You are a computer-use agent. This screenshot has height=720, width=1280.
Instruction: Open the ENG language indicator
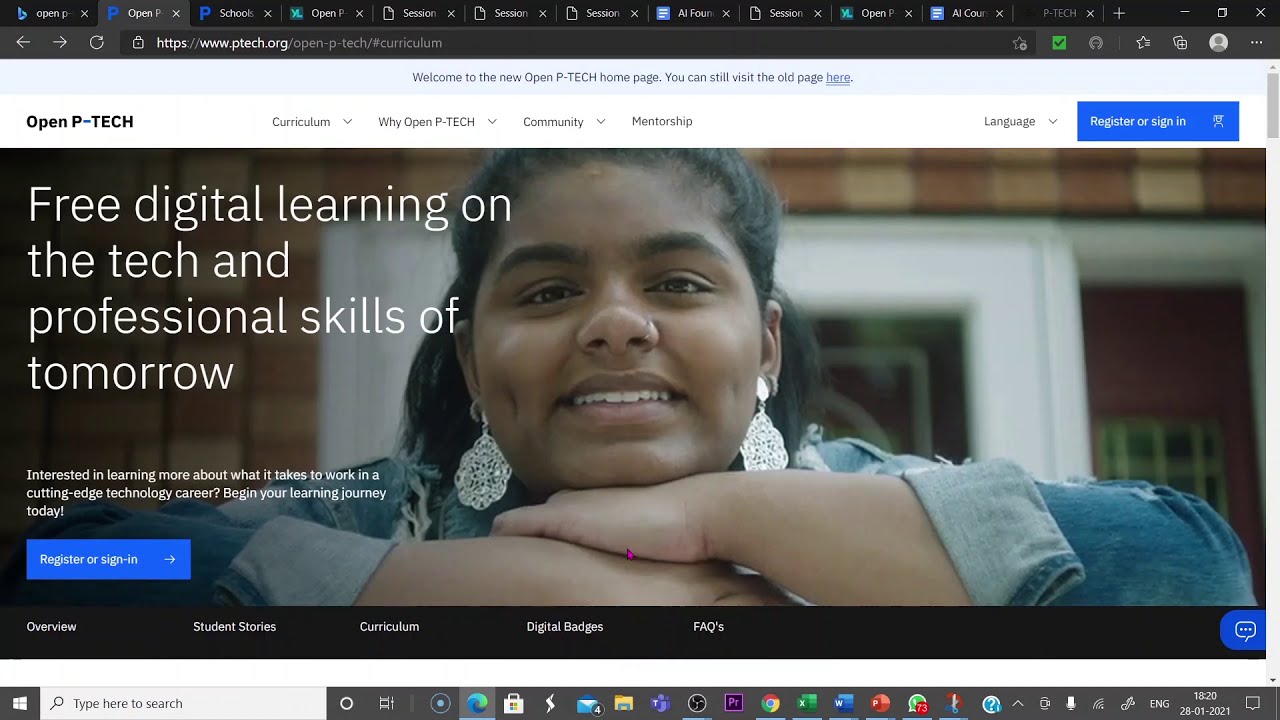click(x=1160, y=703)
